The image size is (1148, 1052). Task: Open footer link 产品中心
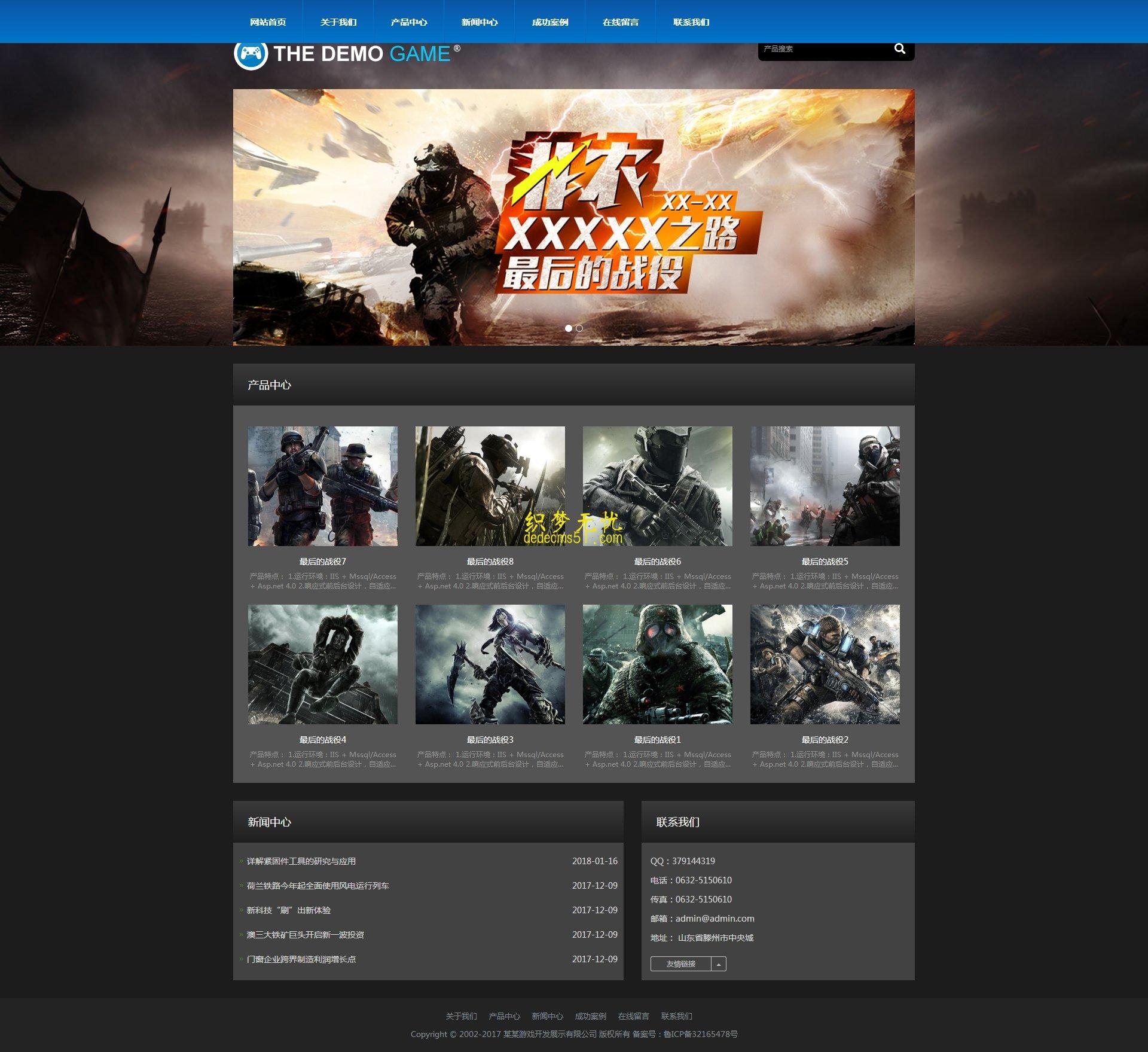coord(504,1016)
